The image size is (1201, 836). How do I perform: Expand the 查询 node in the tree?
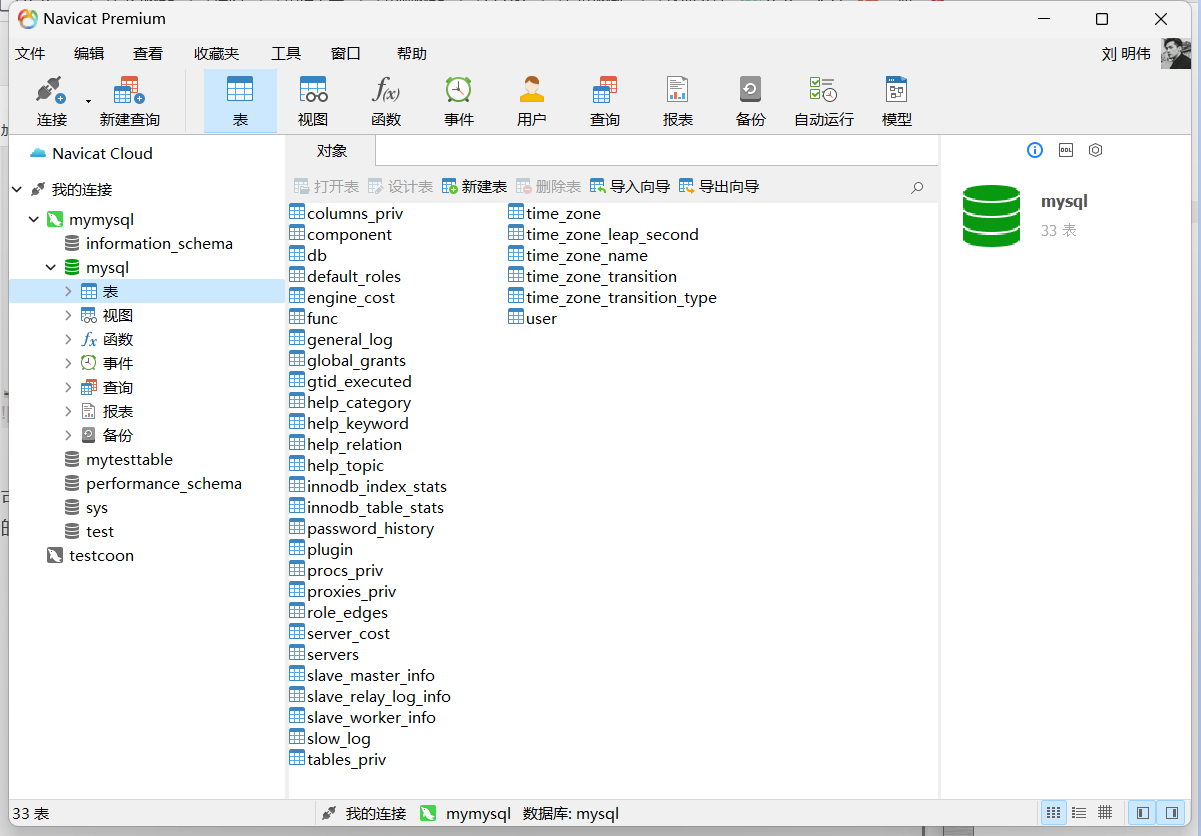click(x=68, y=387)
